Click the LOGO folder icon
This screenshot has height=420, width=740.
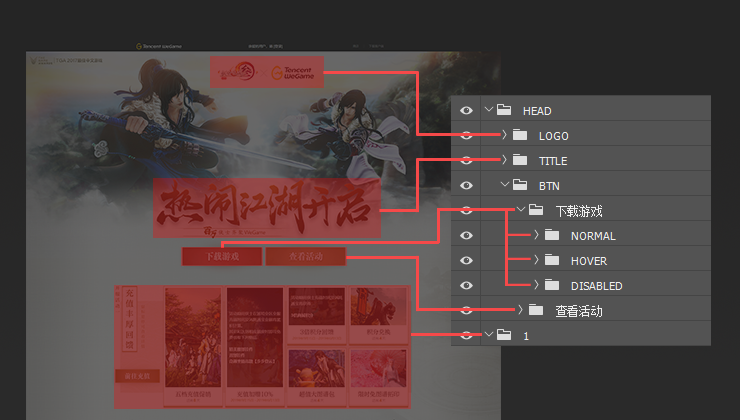click(x=520, y=135)
